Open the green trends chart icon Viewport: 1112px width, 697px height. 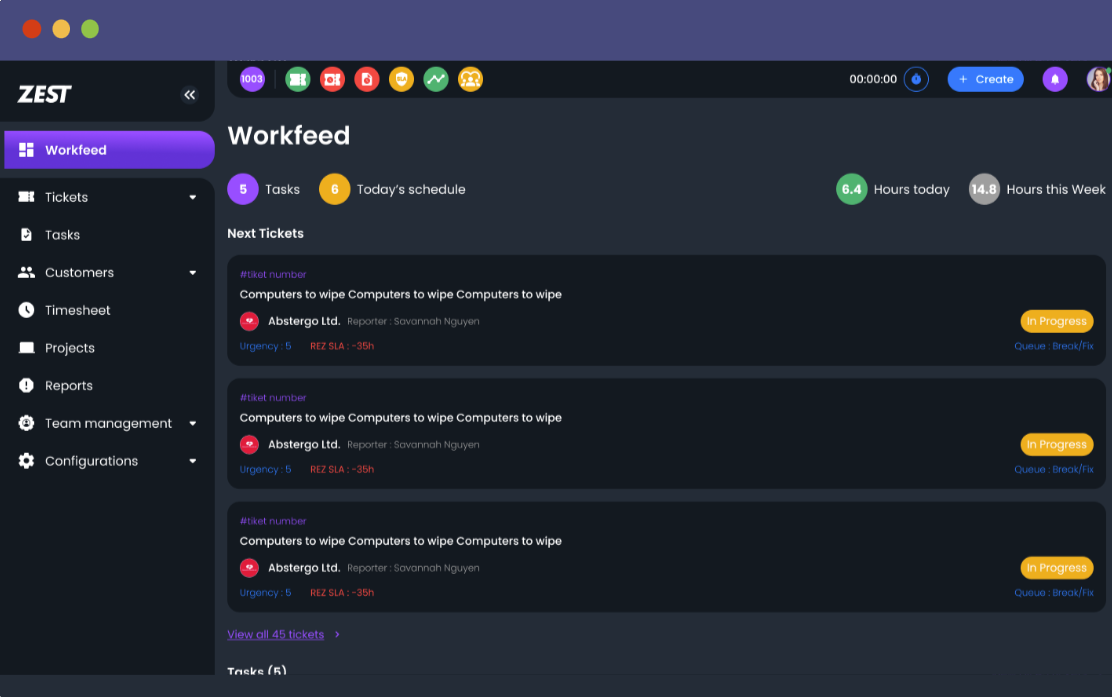(x=436, y=79)
